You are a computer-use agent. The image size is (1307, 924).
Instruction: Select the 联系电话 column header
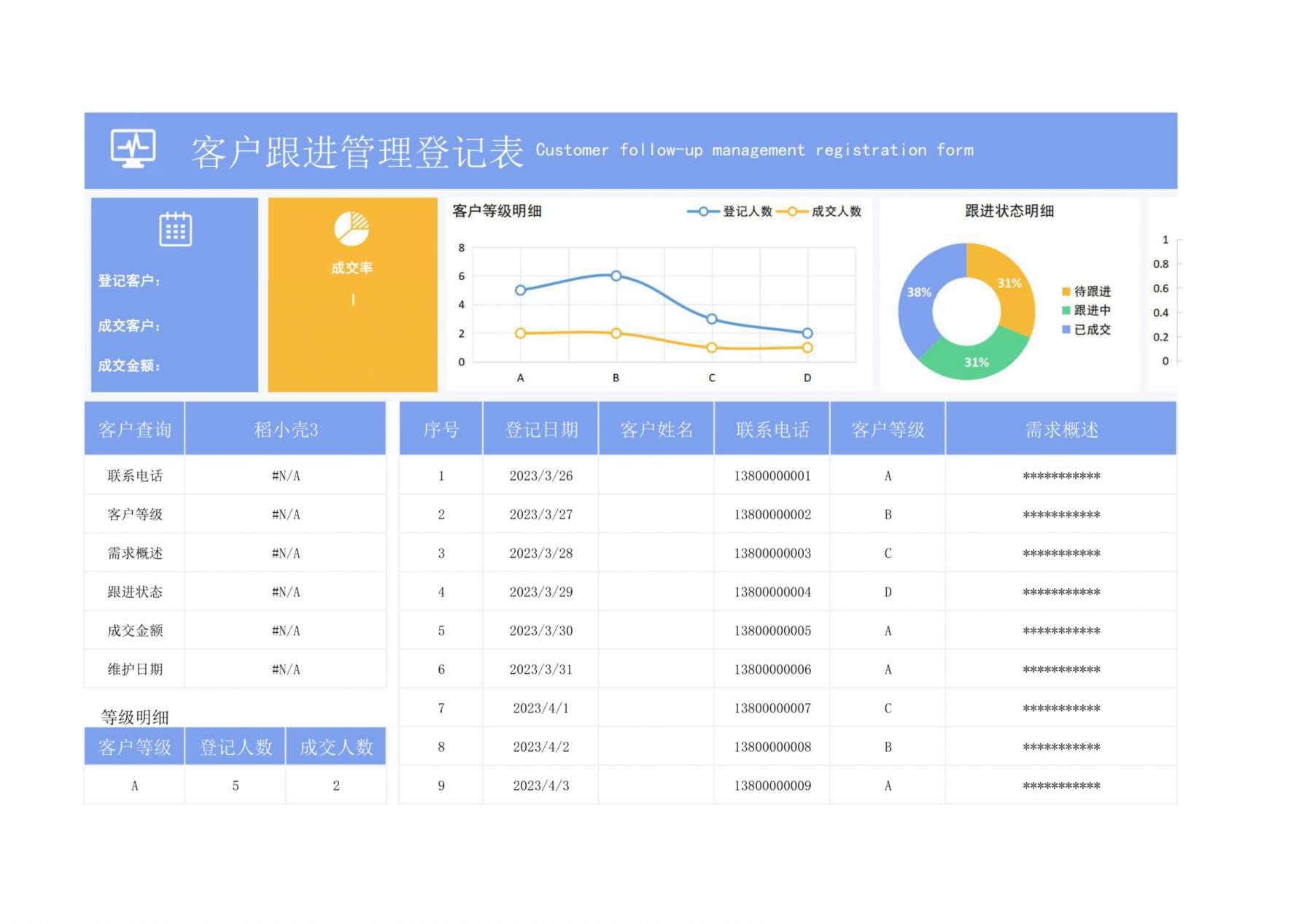772,429
